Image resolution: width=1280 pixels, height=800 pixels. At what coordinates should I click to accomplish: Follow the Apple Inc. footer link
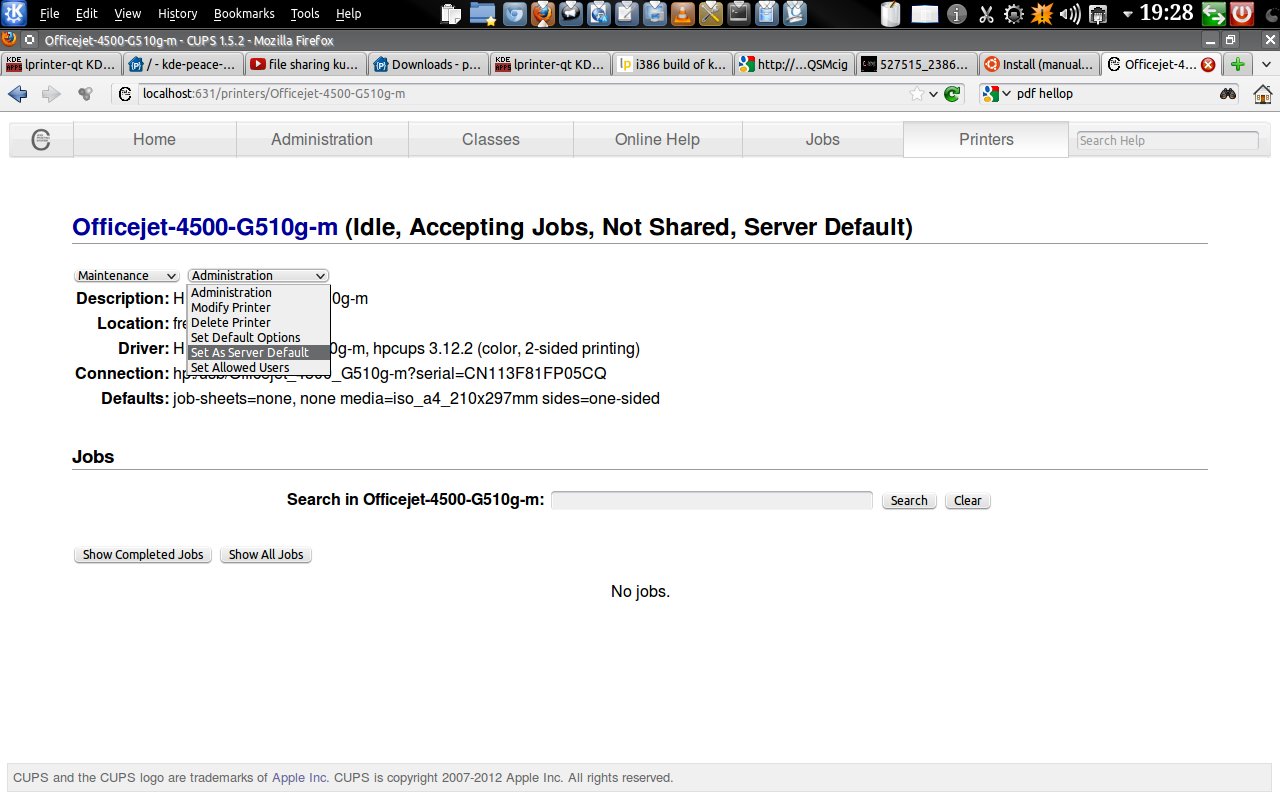pos(300,778)
